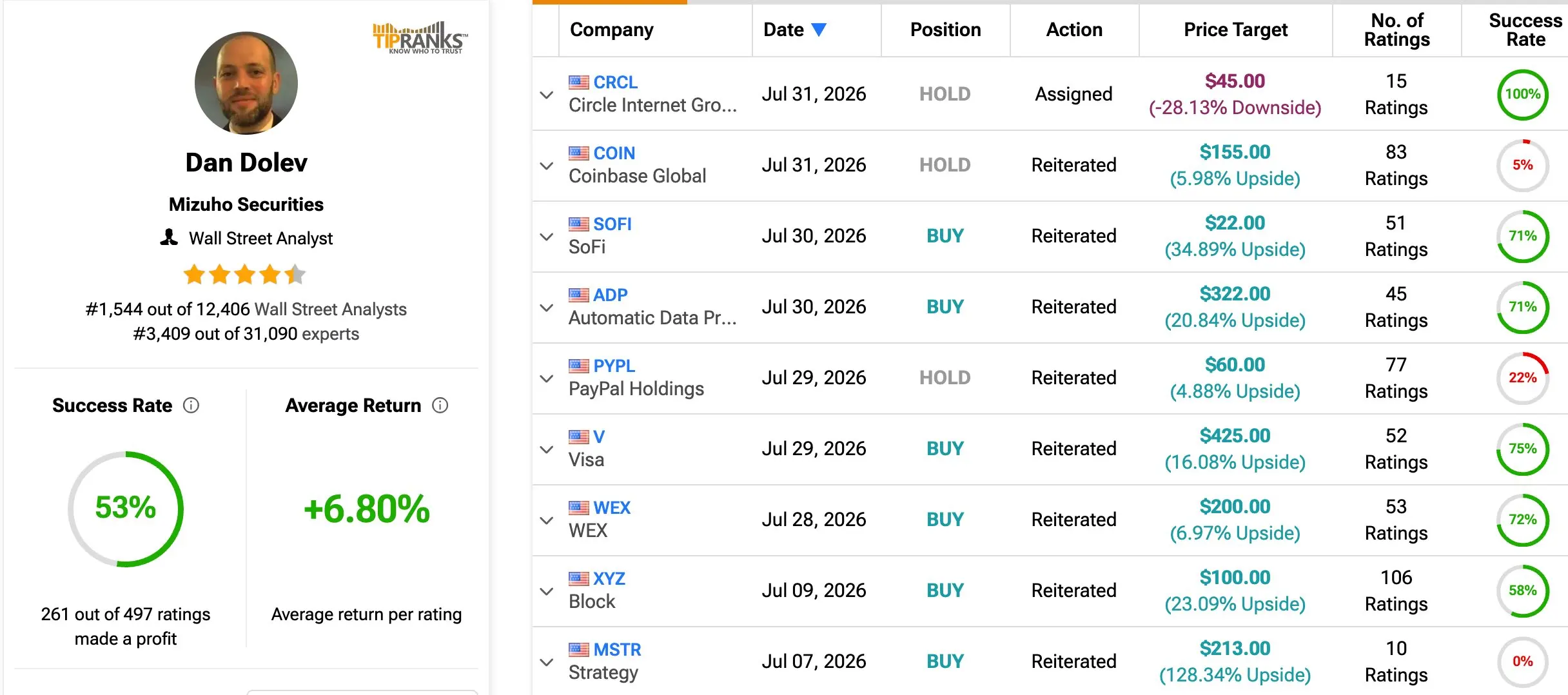Screen dimensions: 1568x695
Task: Expand the CRCL row details
Action: click(547, 95)
